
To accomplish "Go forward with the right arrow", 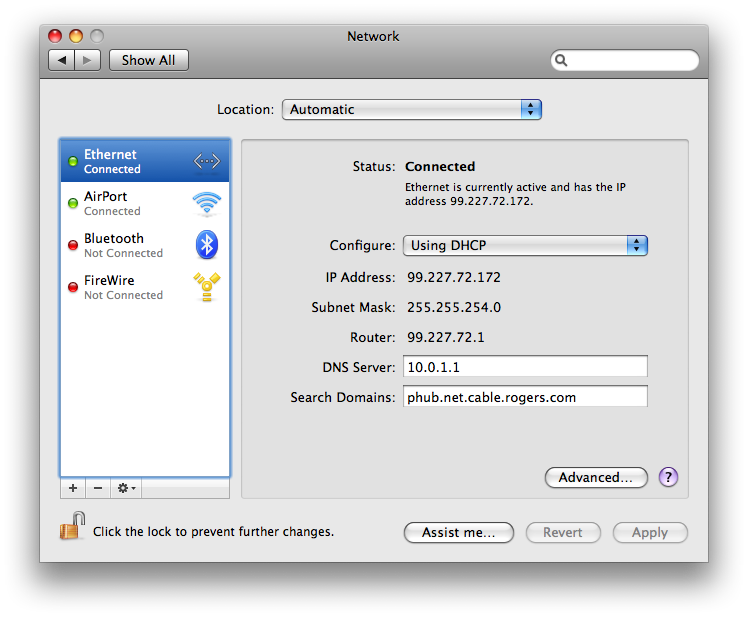I will [87, 60].
